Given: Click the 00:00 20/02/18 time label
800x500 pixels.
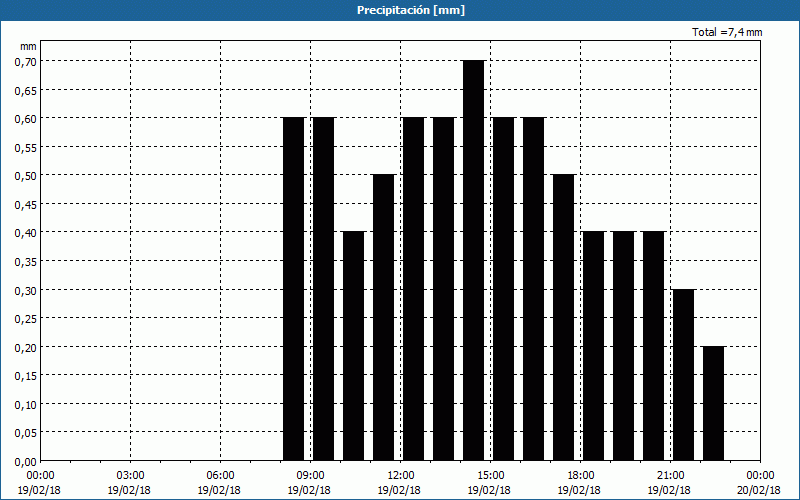Looking at the screenshot, I should pyautogui.click(x=759, y=483).
